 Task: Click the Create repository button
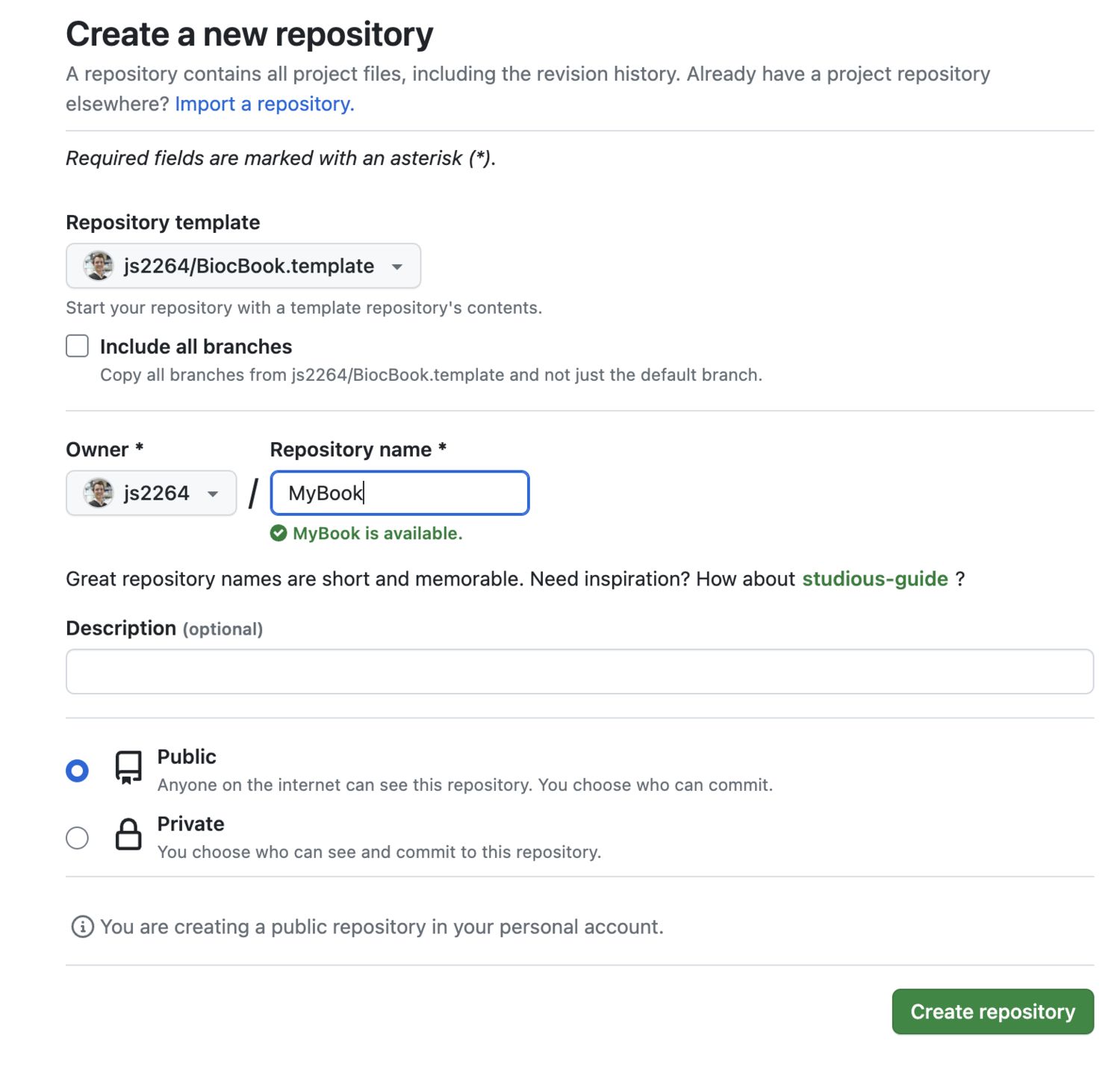point(992,1012)
